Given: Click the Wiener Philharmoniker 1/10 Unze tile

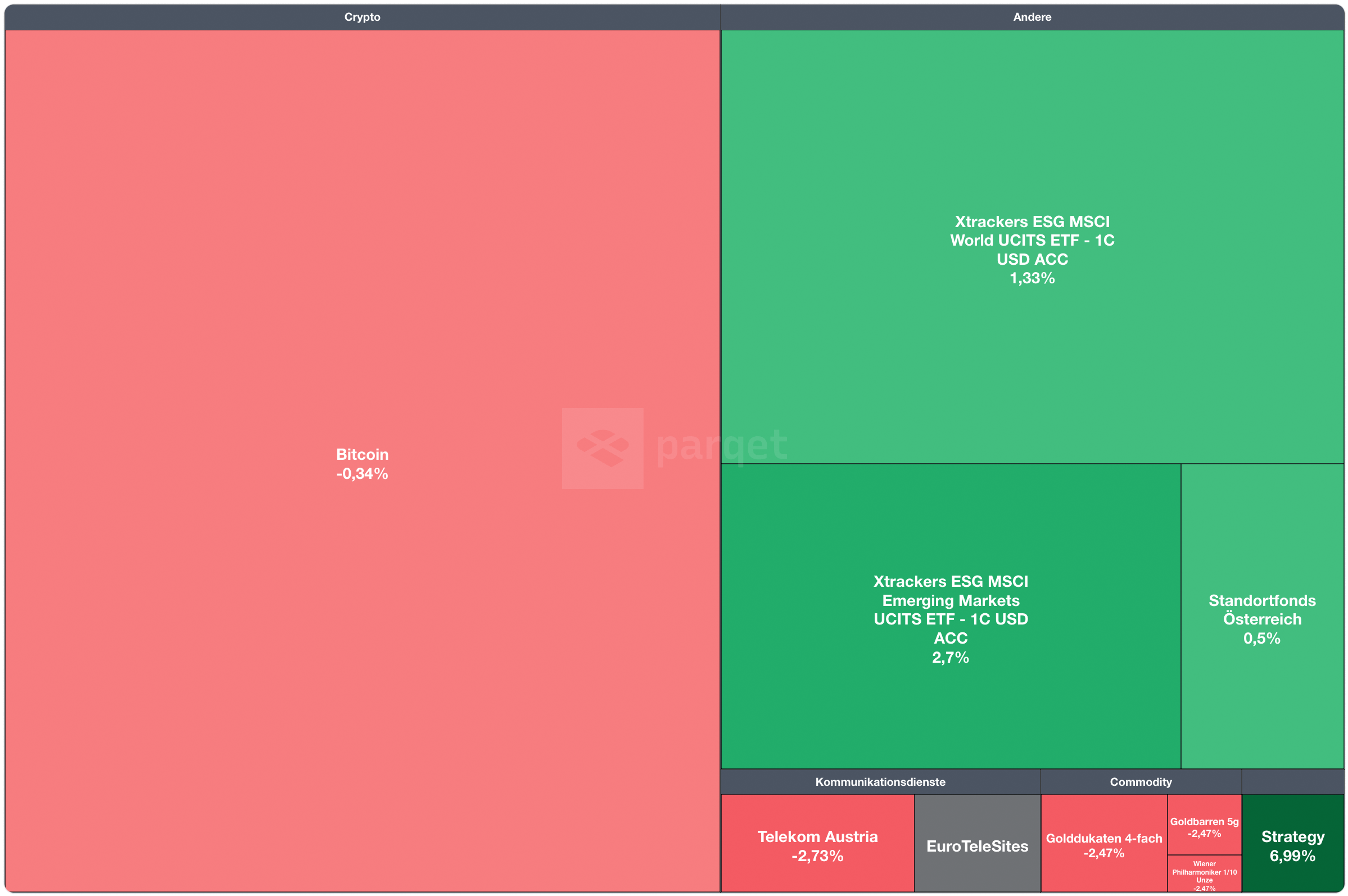Looking at the screenshot, I should (1204, 872).
